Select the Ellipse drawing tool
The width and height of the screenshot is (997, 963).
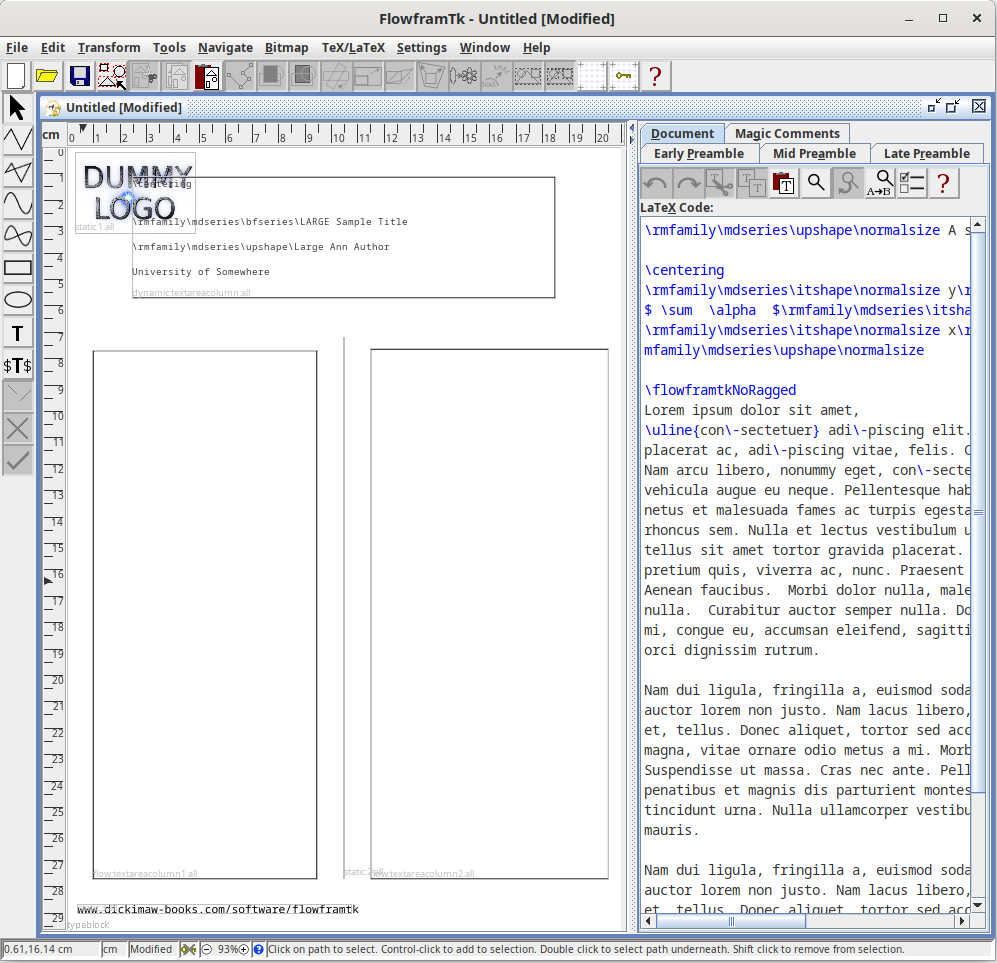(x=17, y=299)
